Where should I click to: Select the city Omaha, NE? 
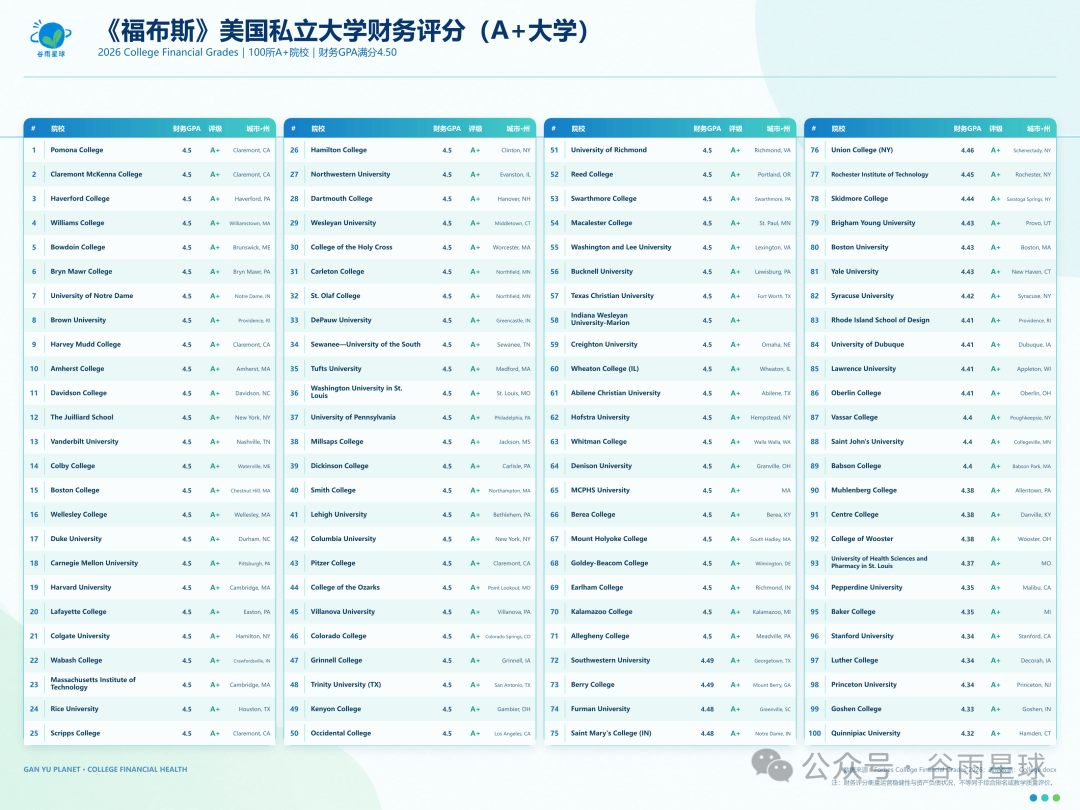click(776, 345)
